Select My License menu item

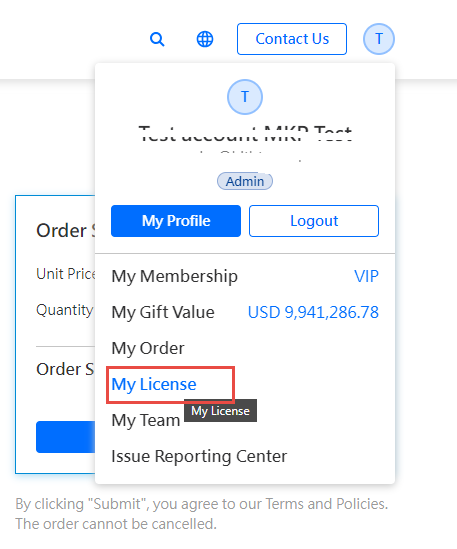point(154,384)
